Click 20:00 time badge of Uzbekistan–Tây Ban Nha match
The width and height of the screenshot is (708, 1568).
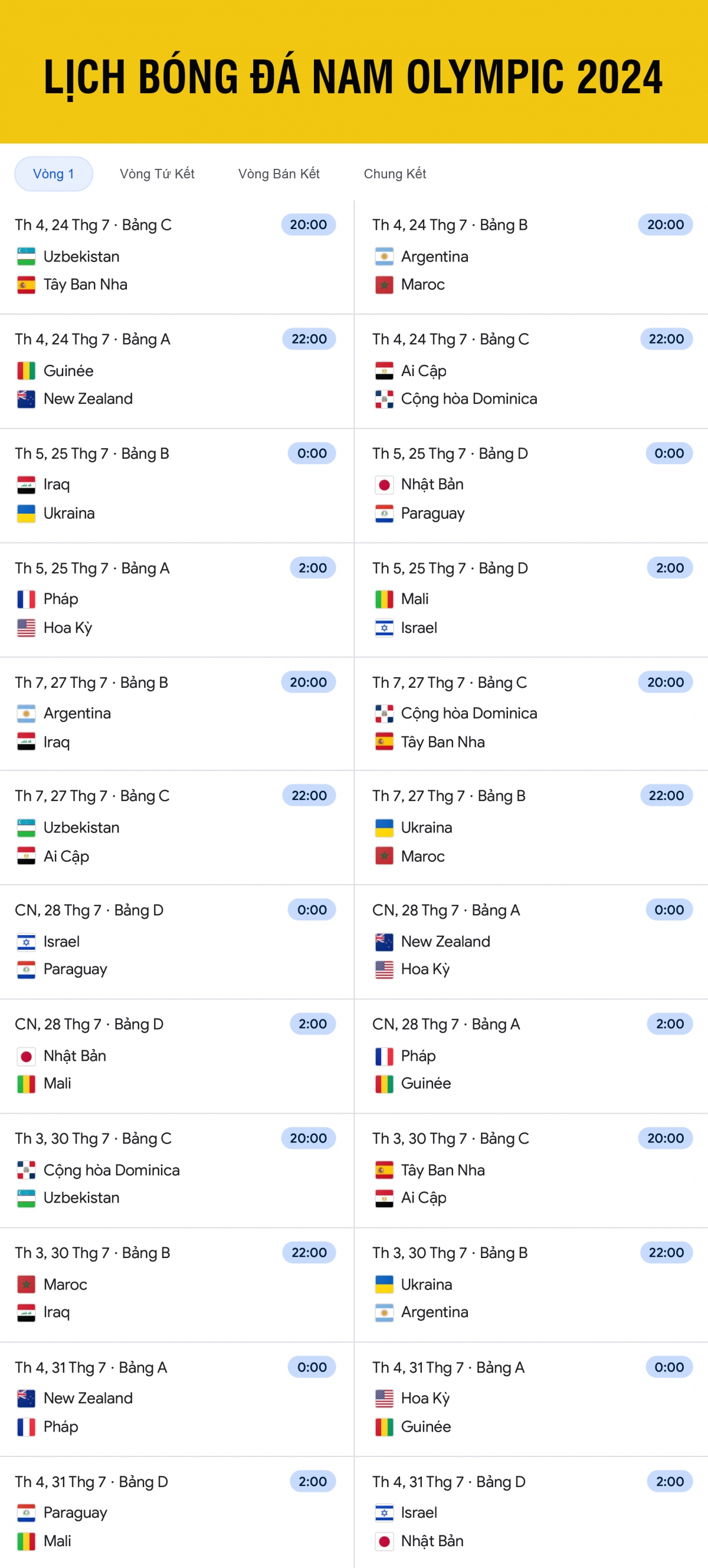[x=309, y=224]
